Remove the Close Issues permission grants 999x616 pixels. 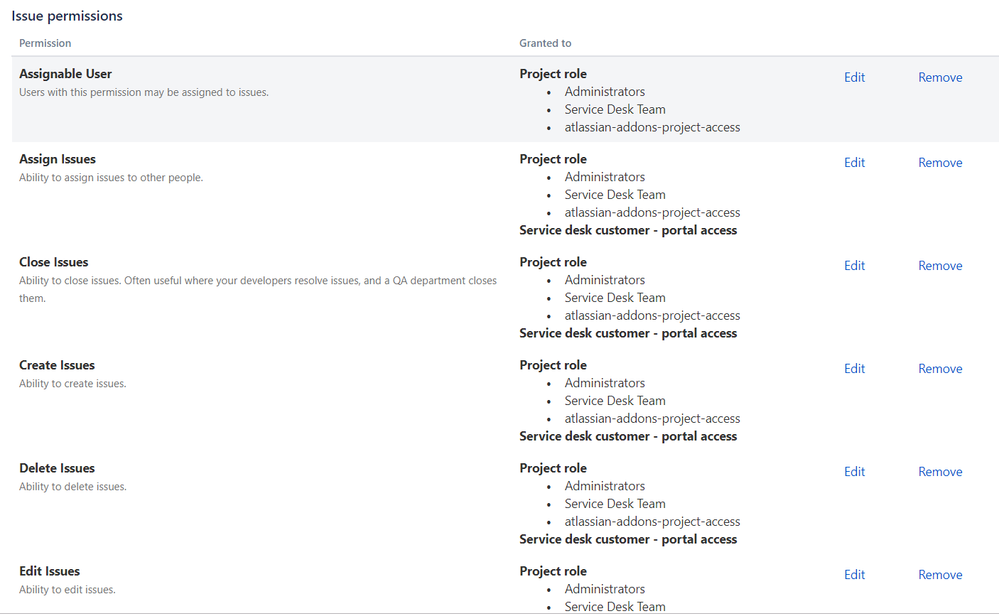coord(940,266)
